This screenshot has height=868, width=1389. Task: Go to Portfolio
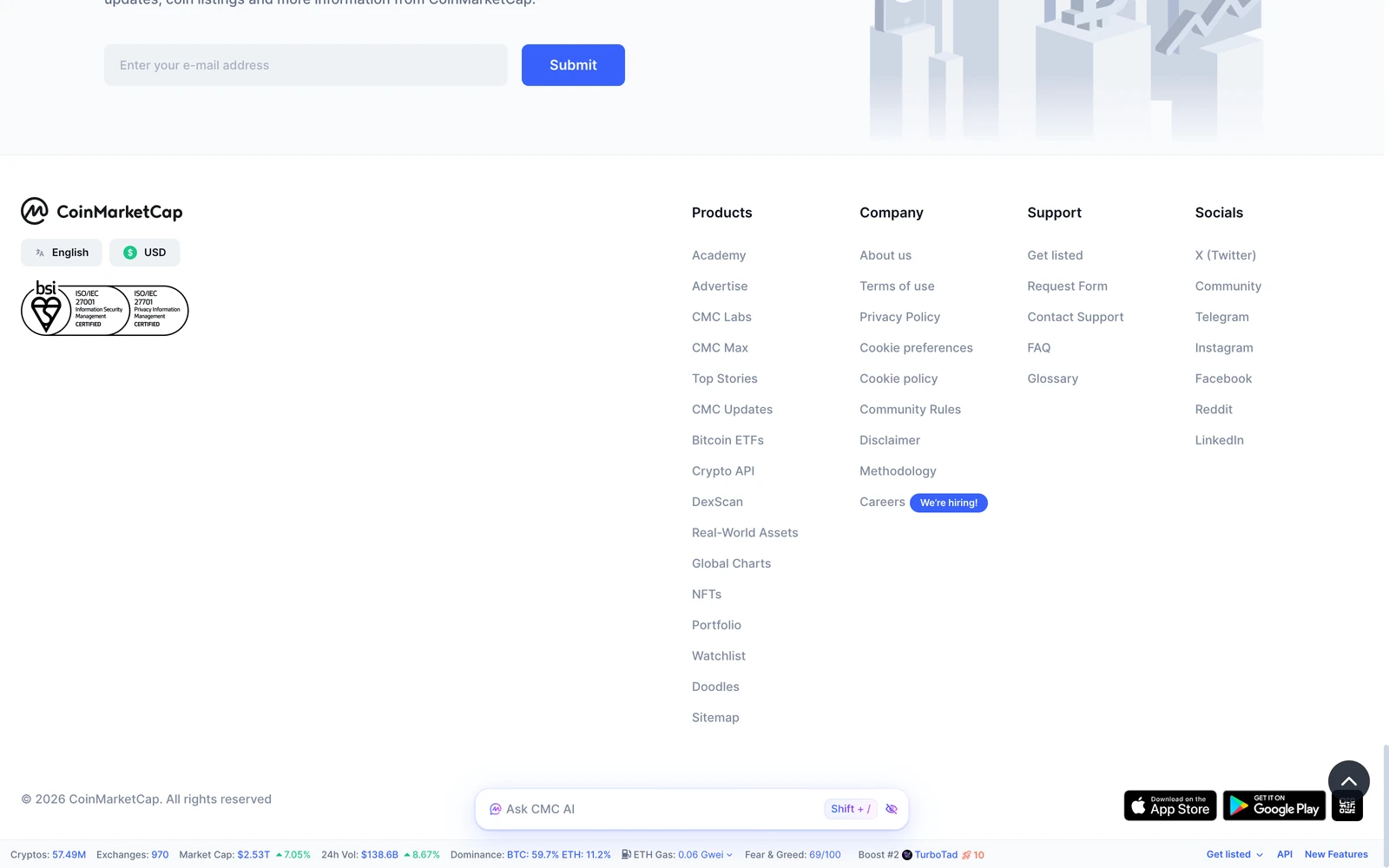tap(716, 625)
